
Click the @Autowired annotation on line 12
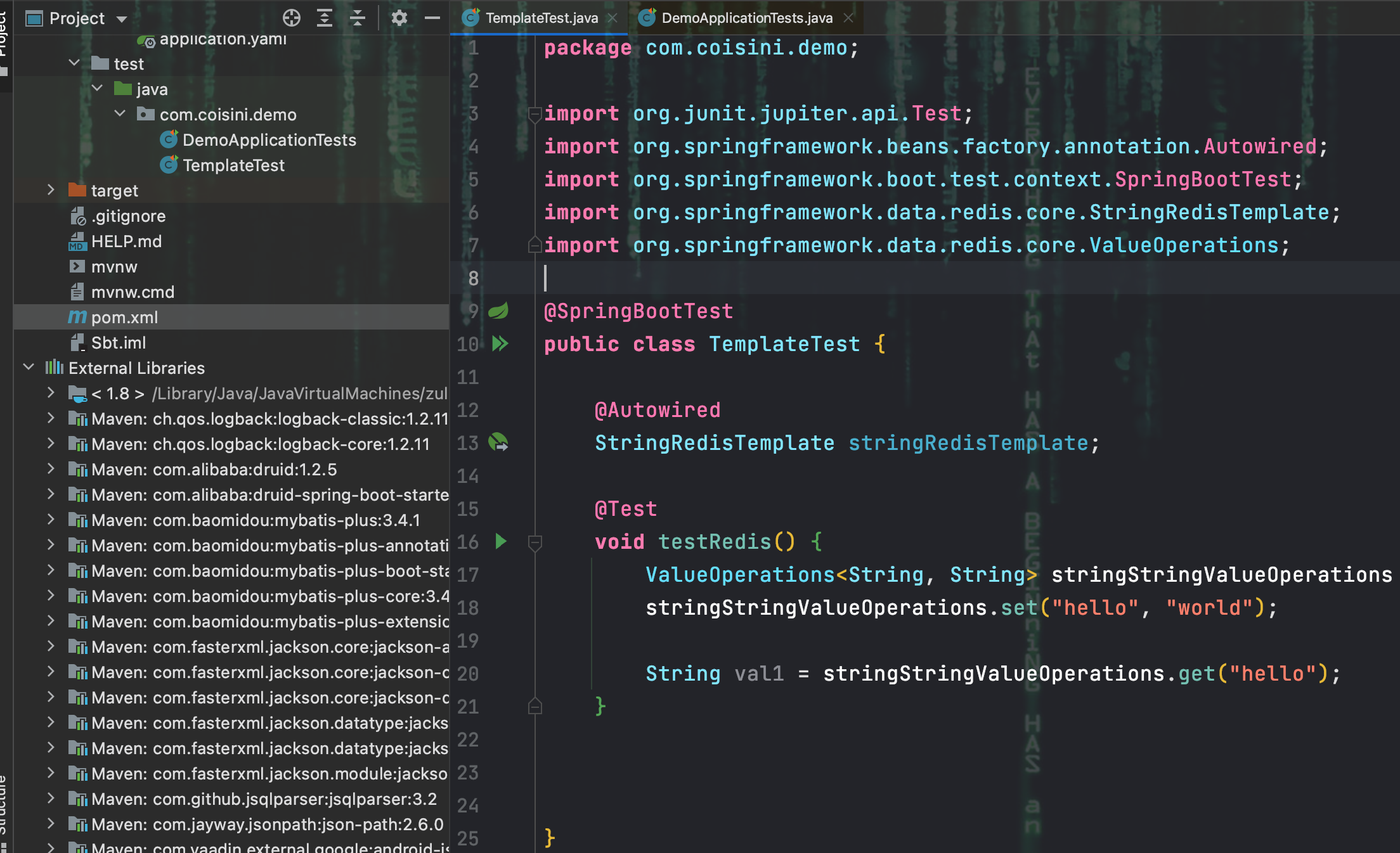(658, 410)
